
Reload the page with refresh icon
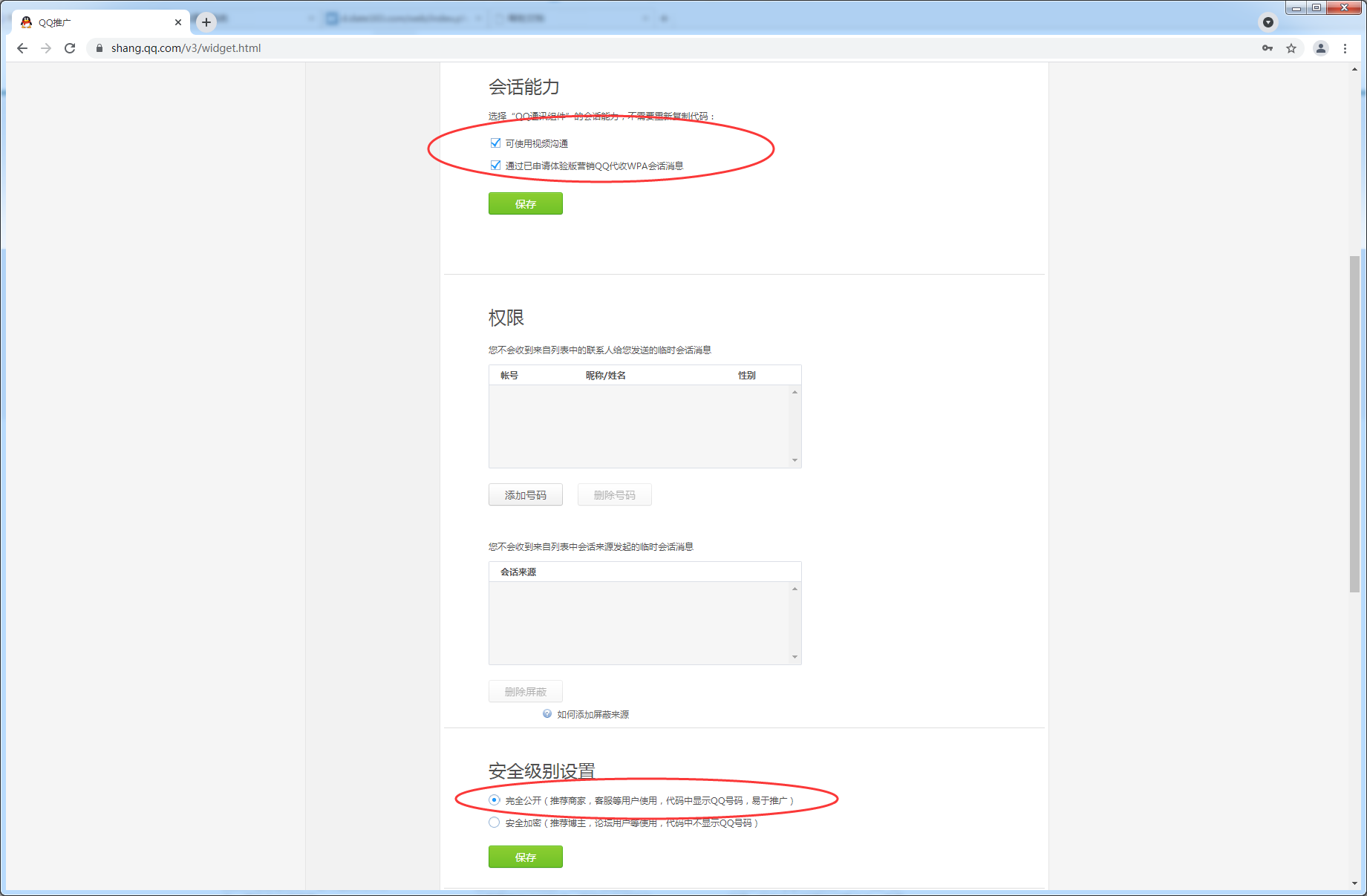pos(70,48)
